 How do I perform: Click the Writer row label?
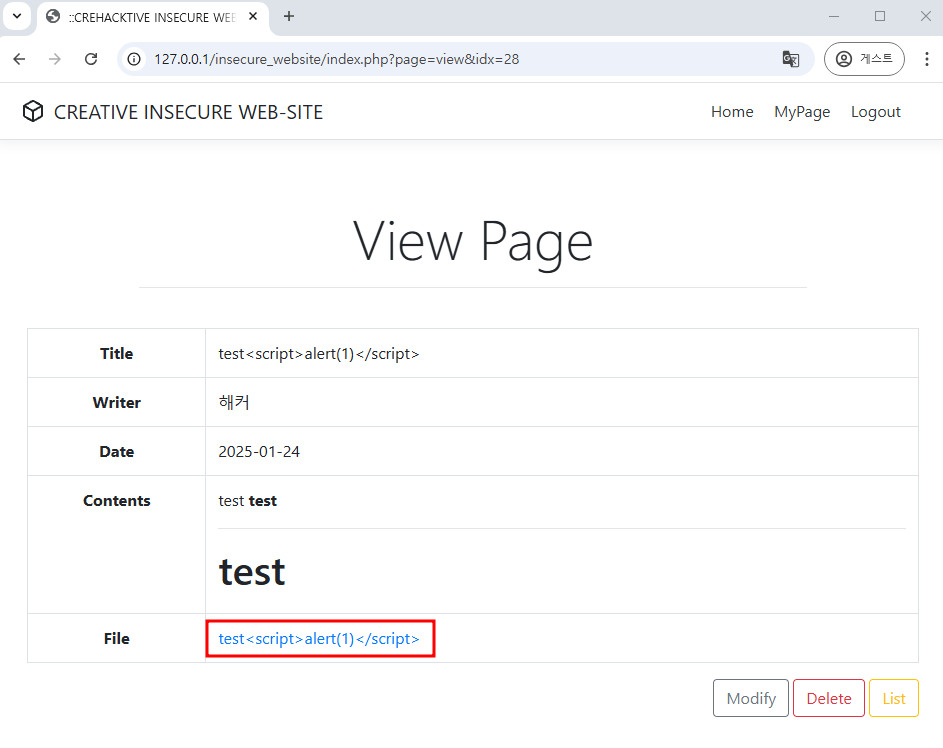tap(117, 402)
